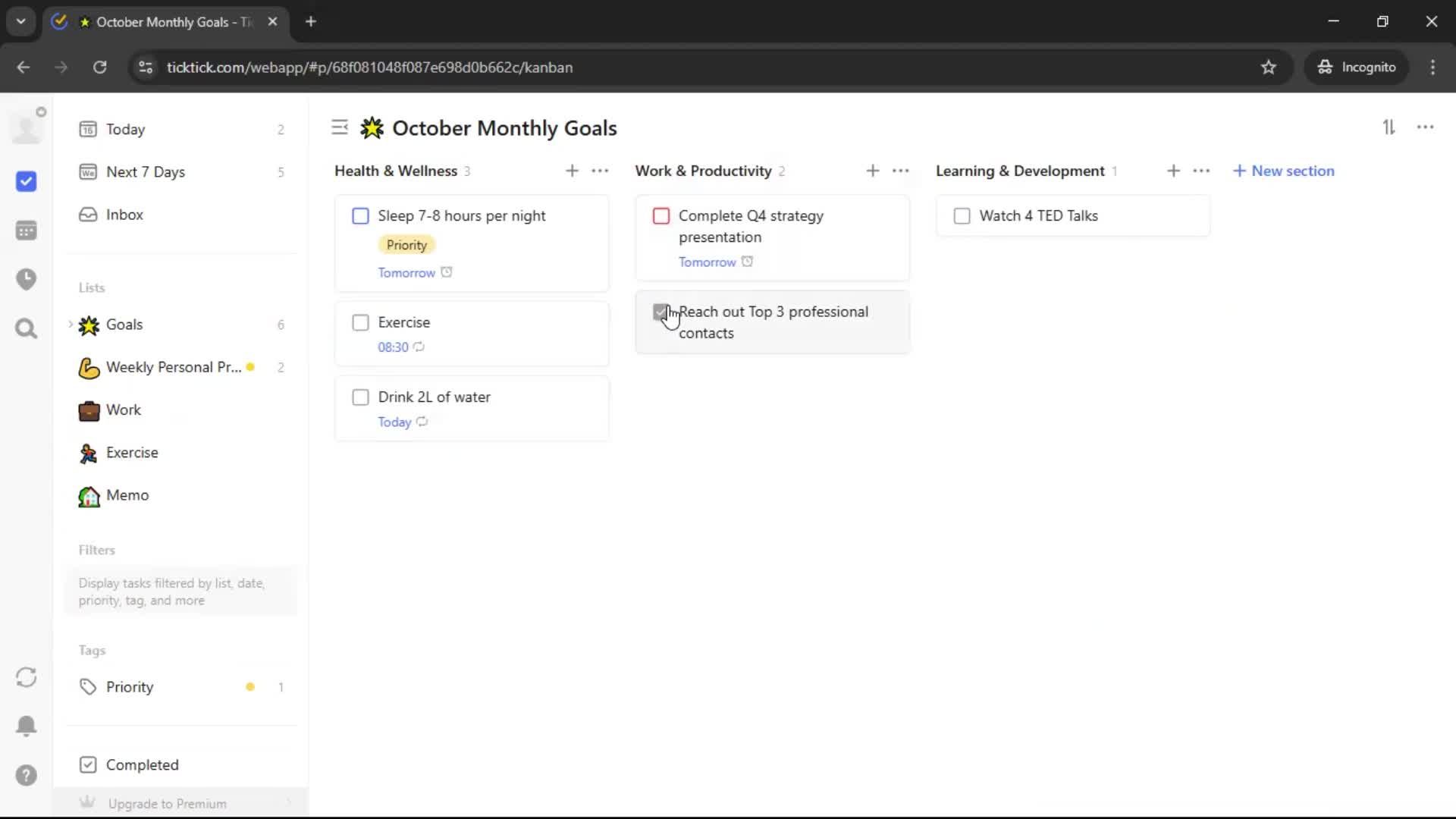Open the Pomodoro focus clock icon
The width and height of the screenshot is (1456, 819).
26,279
